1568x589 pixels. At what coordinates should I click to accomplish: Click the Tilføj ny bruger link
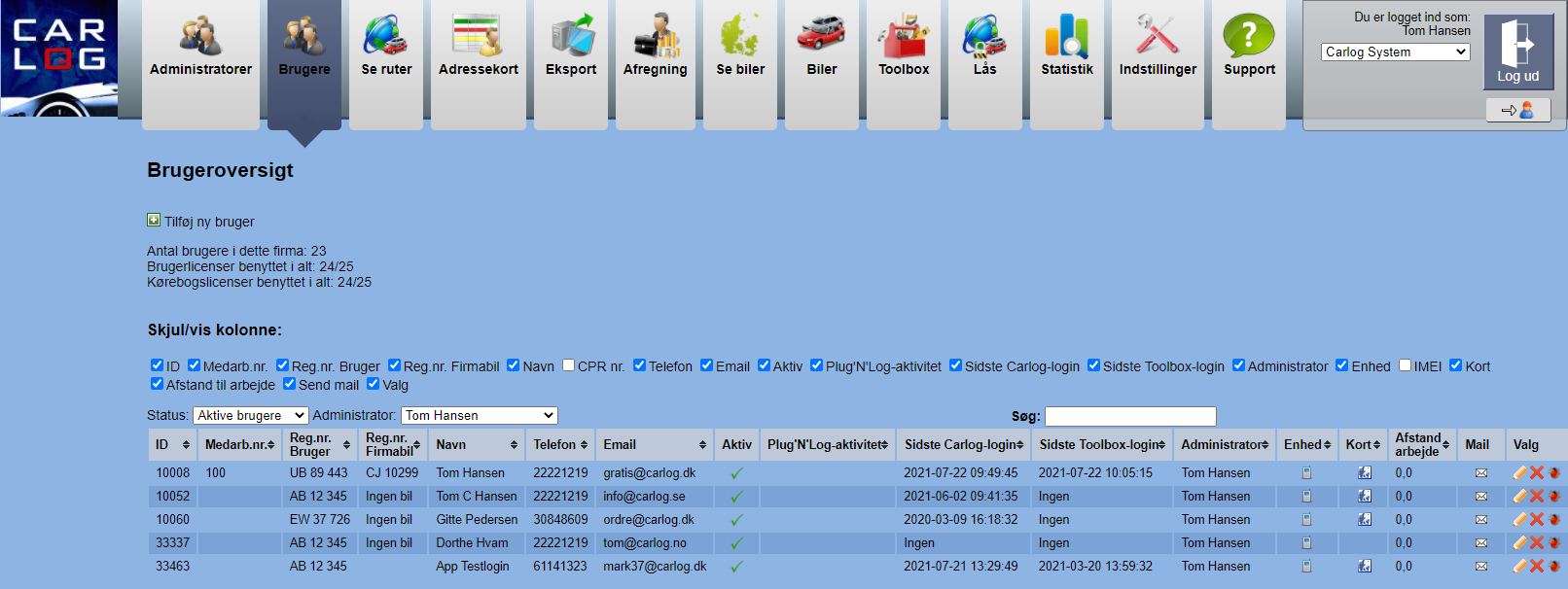(209, 222)
